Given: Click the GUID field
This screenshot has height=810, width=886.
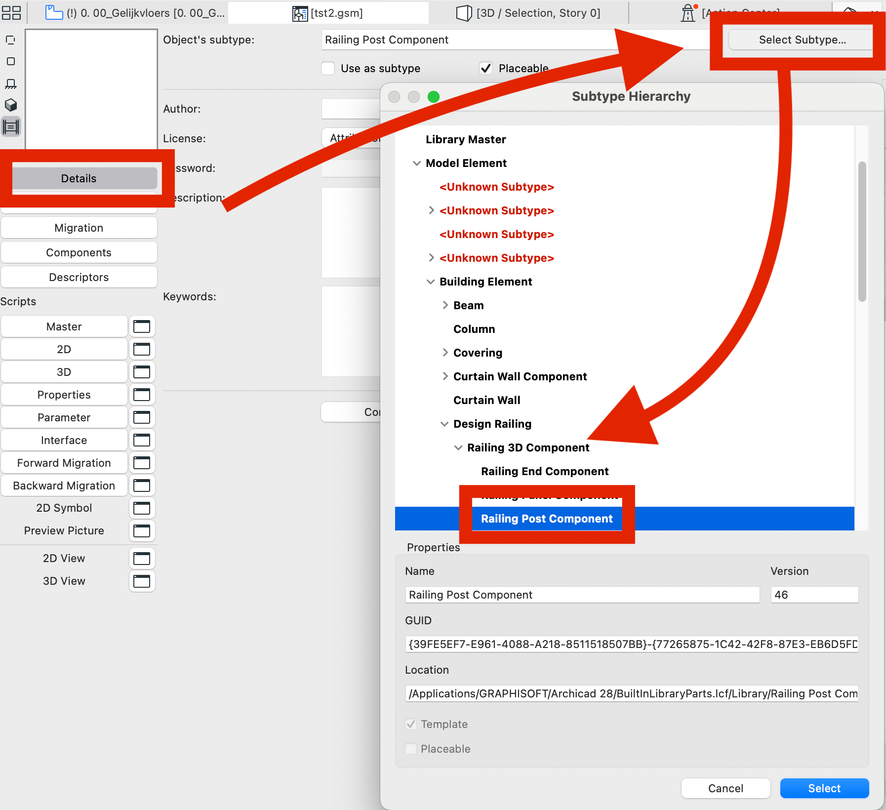Looking at the screenshot, I should pyautogui.click(x=632, y=644).
